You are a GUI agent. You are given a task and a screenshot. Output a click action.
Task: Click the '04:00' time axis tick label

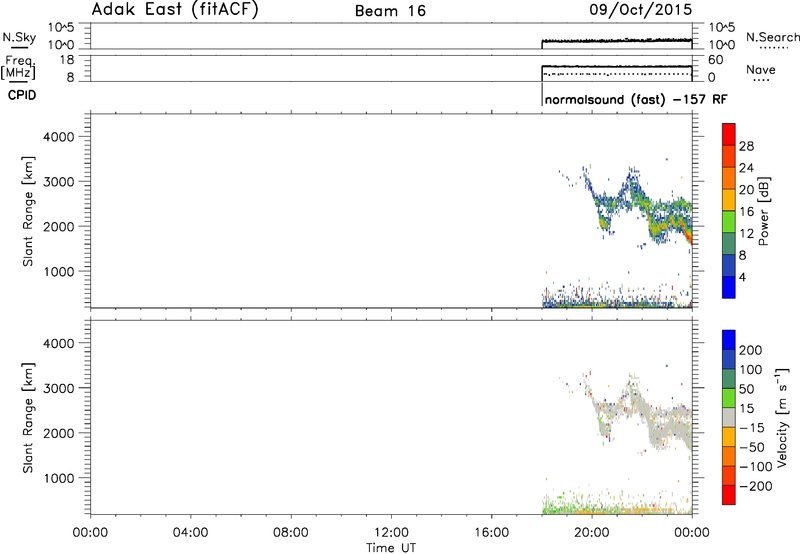coord(190,533)
